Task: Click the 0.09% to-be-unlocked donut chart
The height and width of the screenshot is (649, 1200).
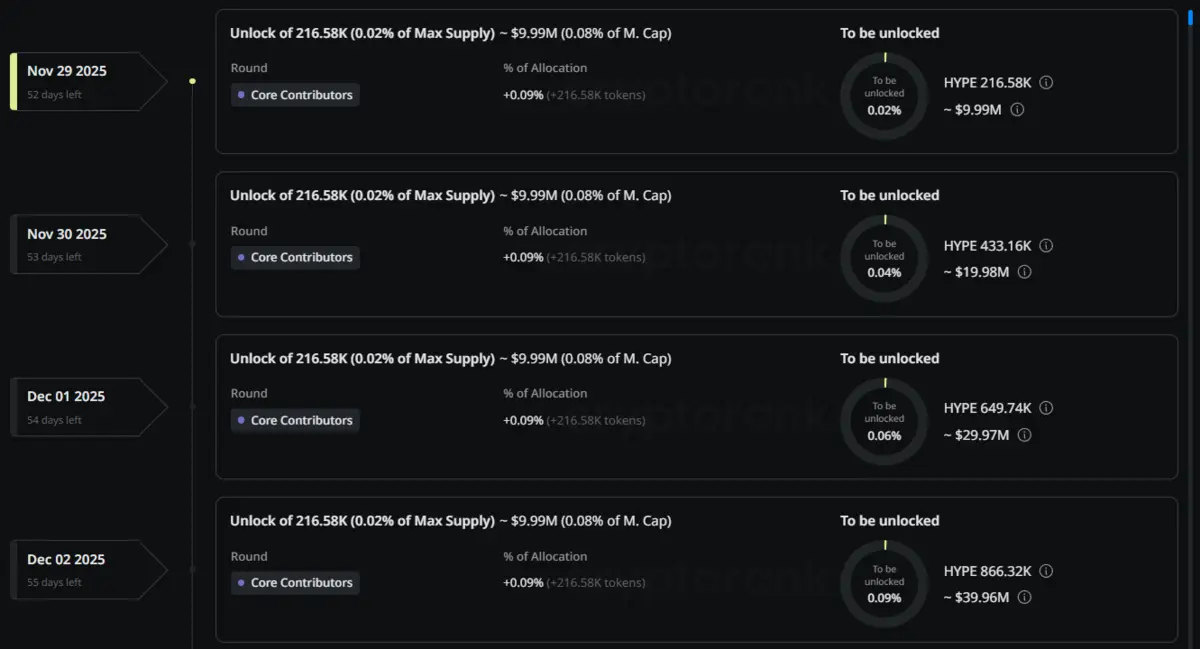Action: 884,584
